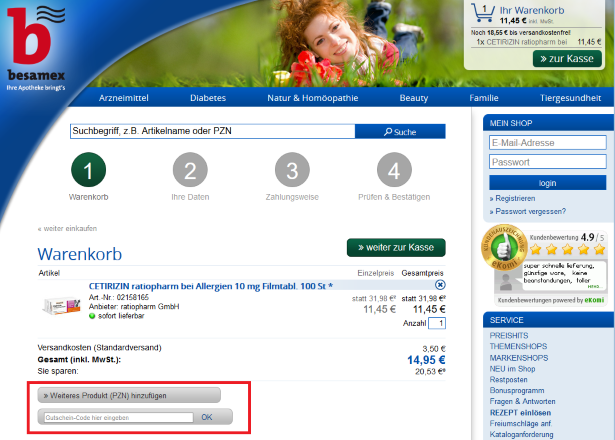Click the Gesamt total 14,95 € value
Viewport: 615px width, 440px height.
[426, 360]
